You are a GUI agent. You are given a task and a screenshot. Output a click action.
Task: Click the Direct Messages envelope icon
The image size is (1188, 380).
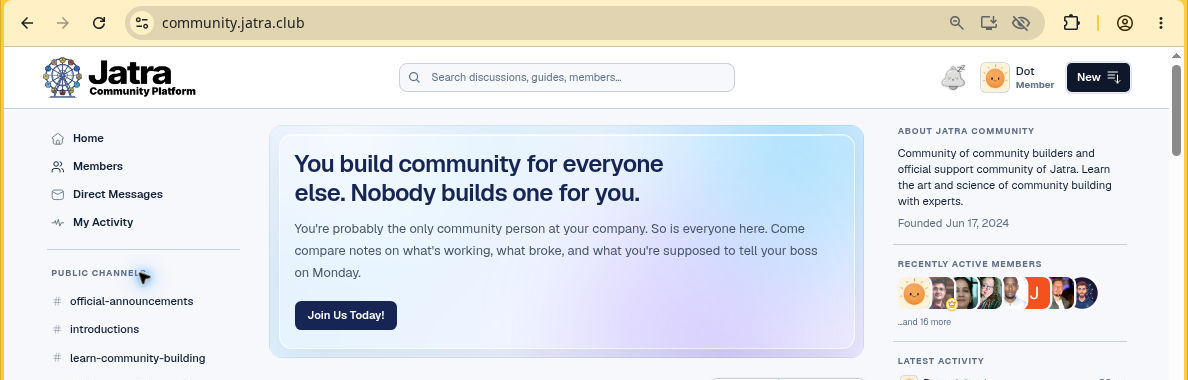pos(58,195)
